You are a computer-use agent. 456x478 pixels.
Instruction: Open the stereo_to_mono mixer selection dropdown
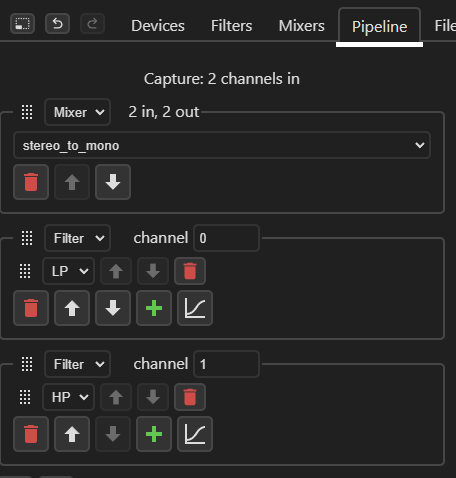pos(222,145)
